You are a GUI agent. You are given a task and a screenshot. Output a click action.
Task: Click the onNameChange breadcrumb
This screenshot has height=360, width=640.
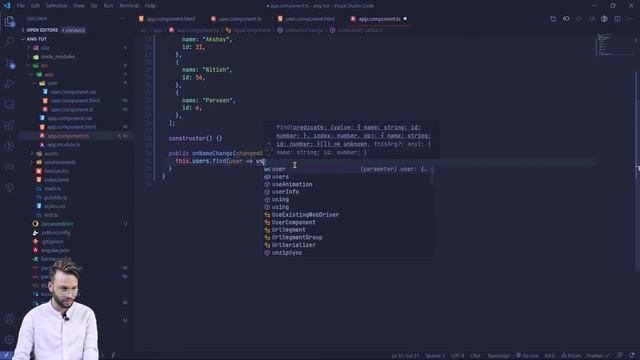(301, 30)
